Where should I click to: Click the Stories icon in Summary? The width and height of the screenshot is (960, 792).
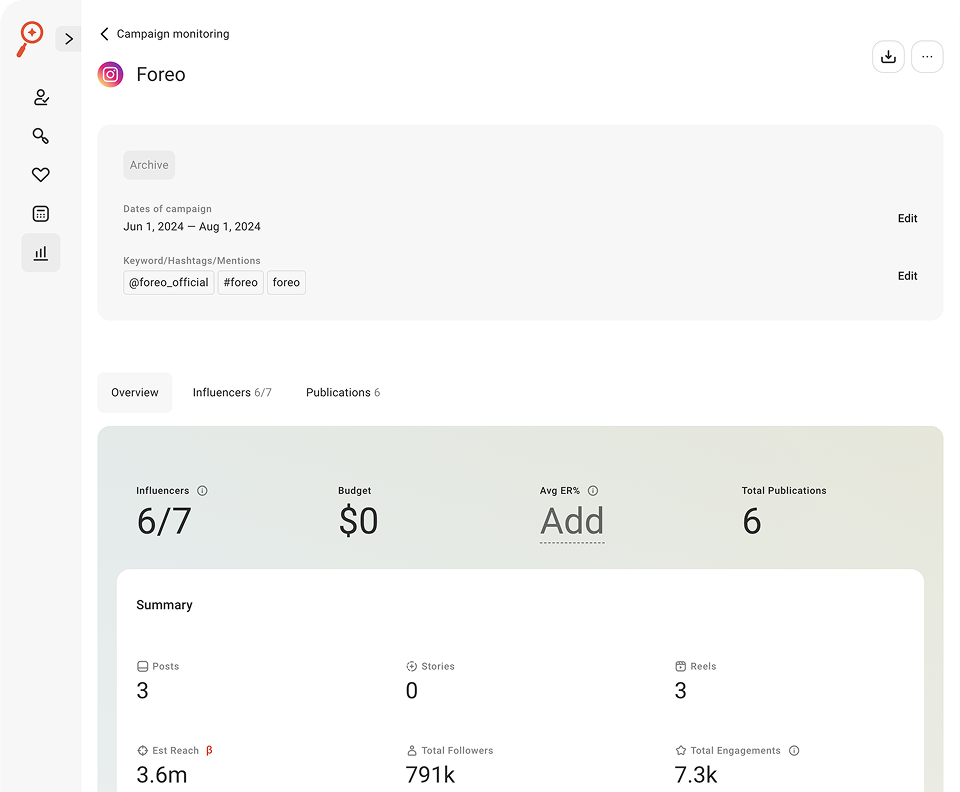tap(411, 667)
